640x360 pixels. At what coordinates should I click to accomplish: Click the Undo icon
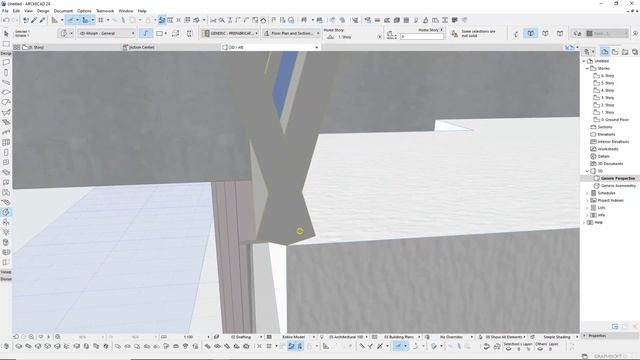tap(6, 20)
